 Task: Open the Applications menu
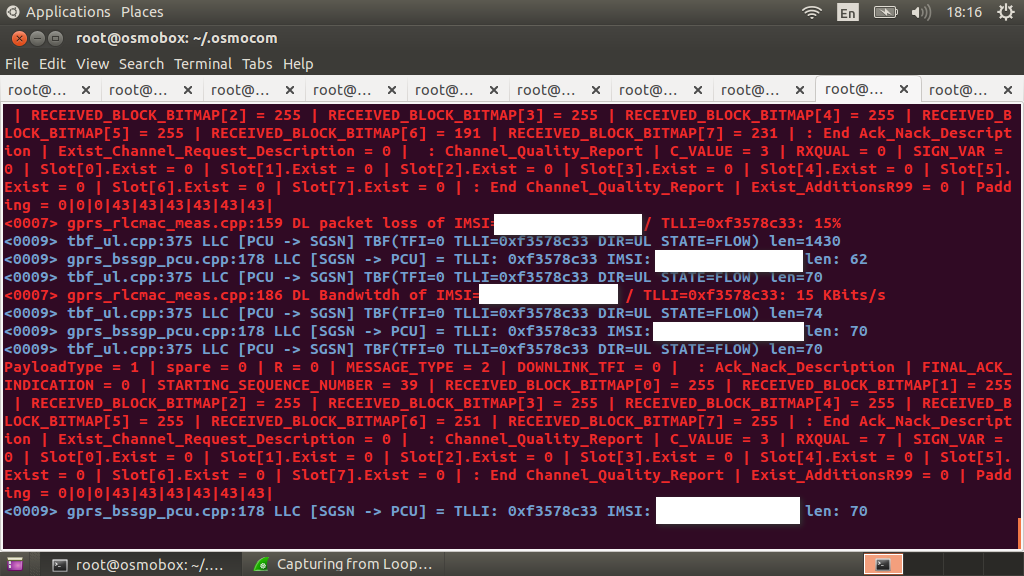tap(68, 12)
